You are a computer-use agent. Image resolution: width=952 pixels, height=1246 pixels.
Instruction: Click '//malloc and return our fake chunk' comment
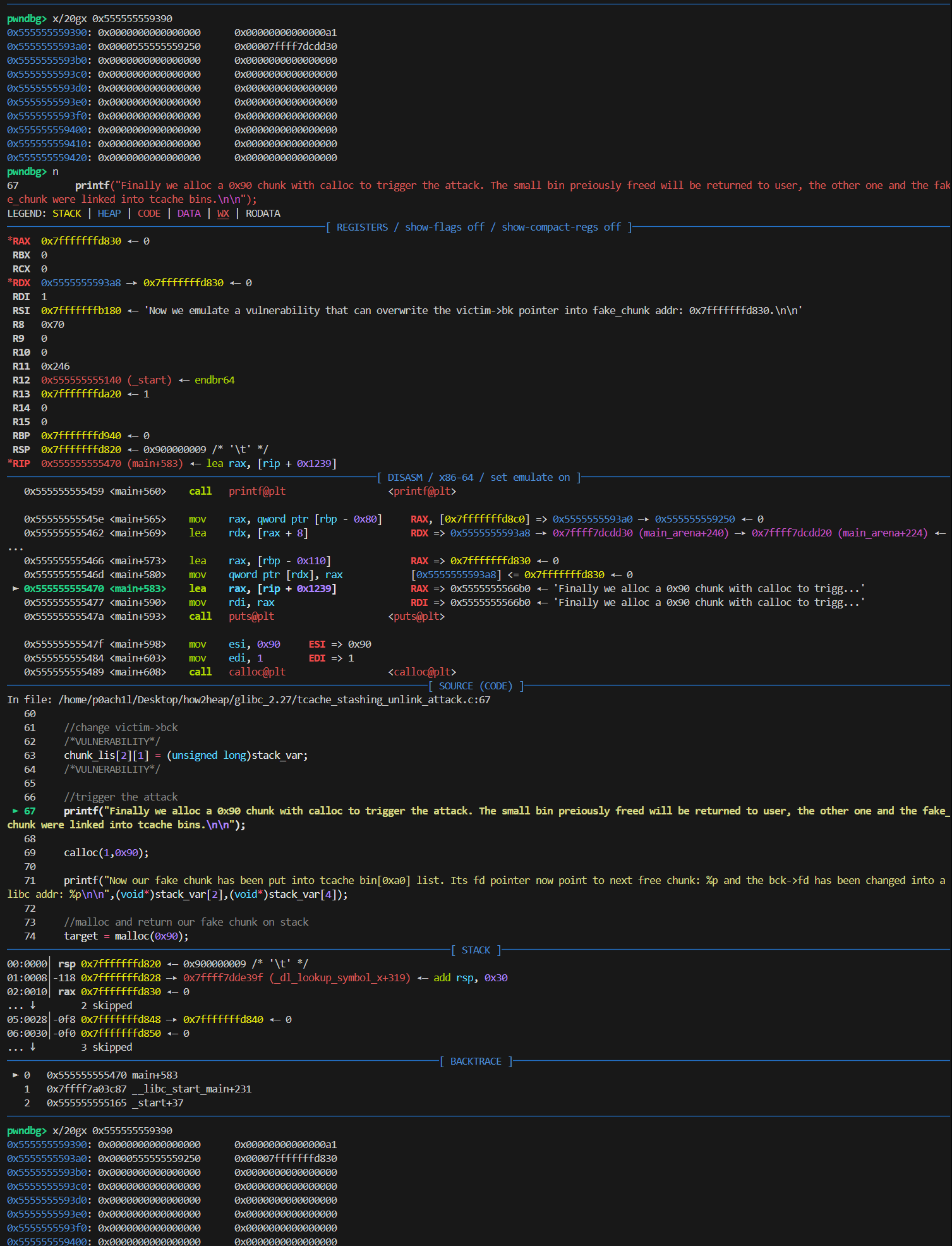(x=186, y=922)
